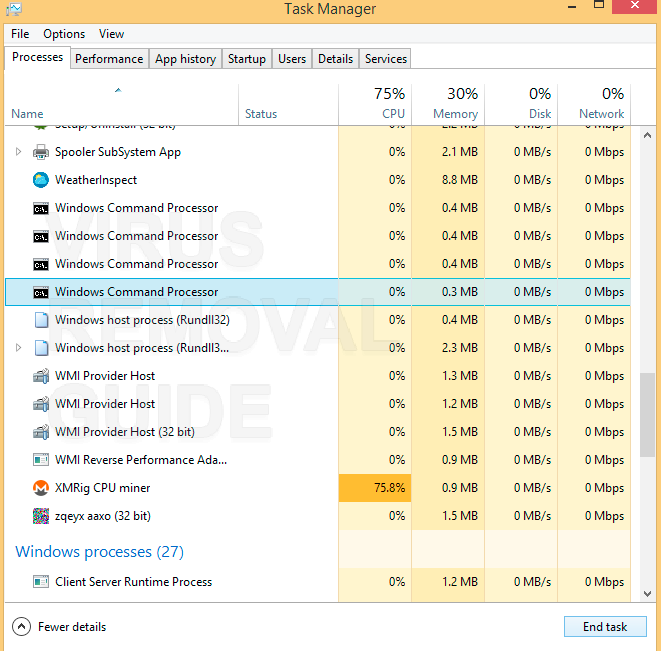Select the WMI Reverse Performance Ada... row

click(x=317, y=460)
